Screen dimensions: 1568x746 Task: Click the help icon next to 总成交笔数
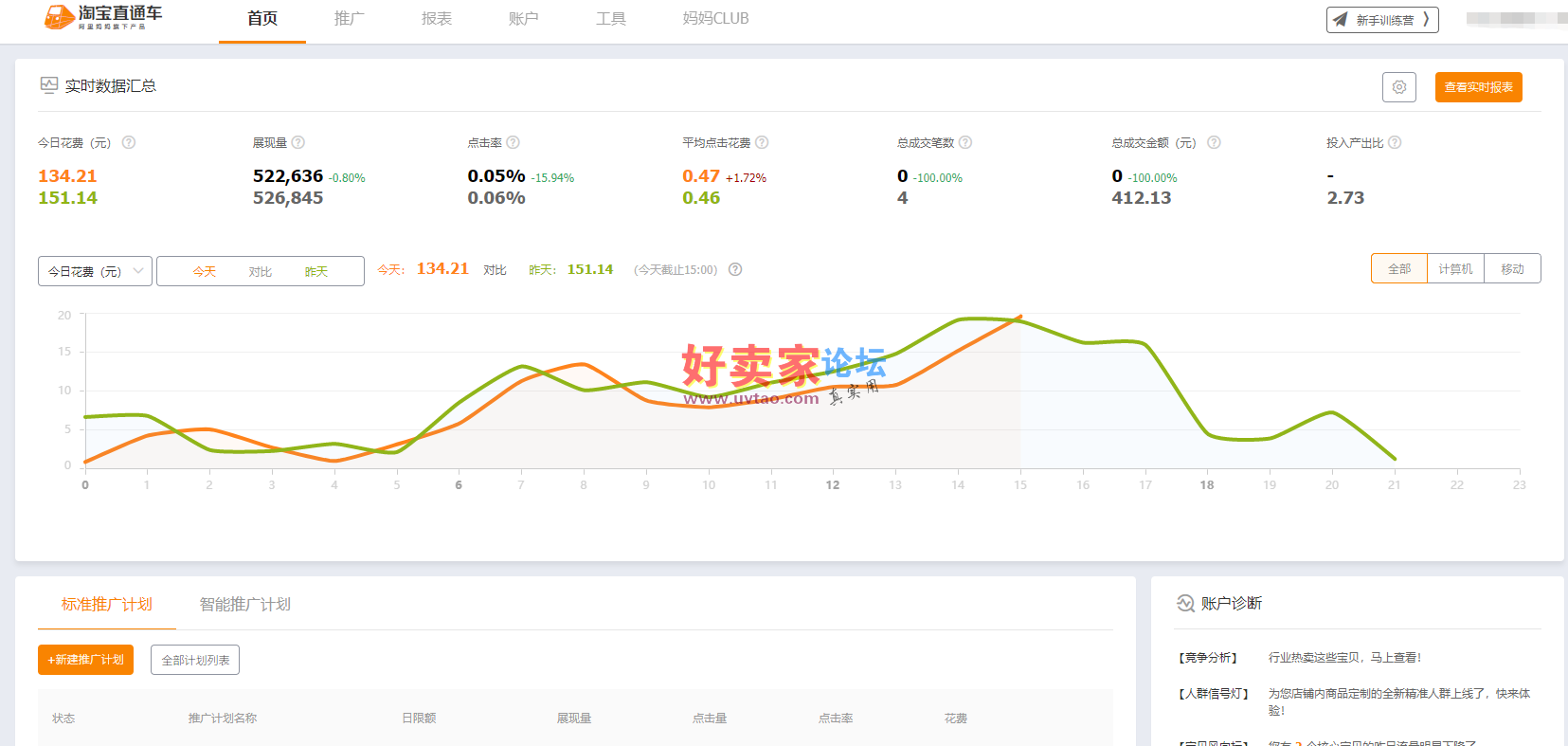pyautogui.click(x=965, y=142)
